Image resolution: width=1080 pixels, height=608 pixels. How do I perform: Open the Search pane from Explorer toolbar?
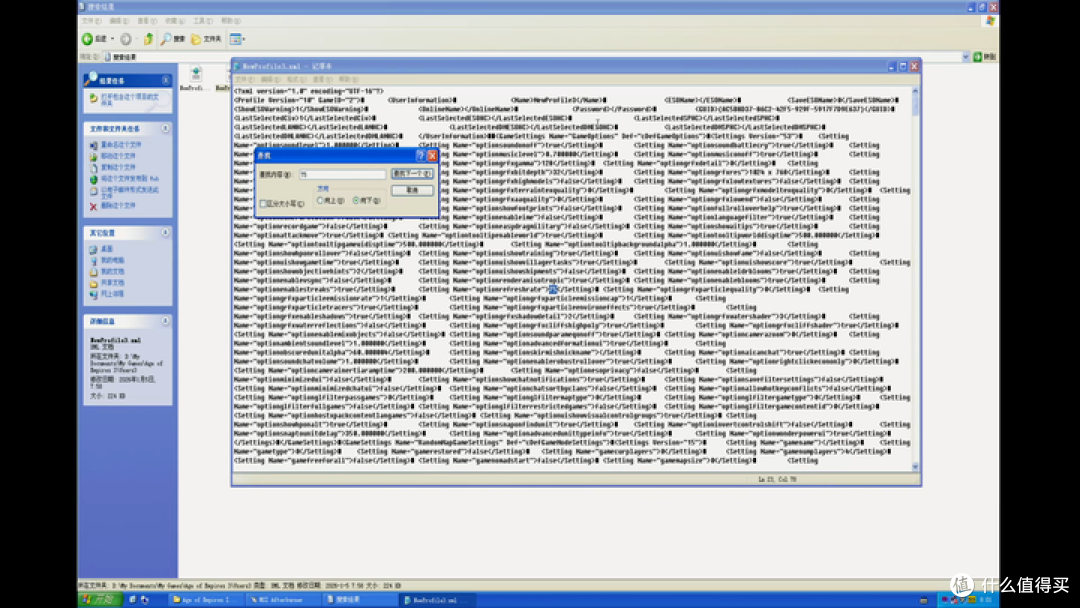click(x=173, y=39)
